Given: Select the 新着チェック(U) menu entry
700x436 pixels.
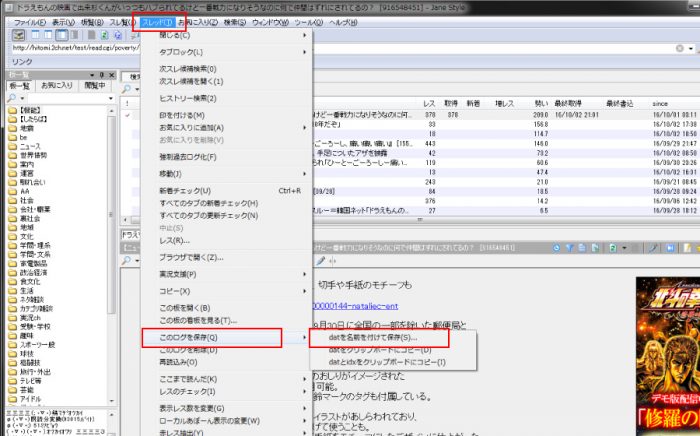Looking at the screenshot, I should point(226,191).
